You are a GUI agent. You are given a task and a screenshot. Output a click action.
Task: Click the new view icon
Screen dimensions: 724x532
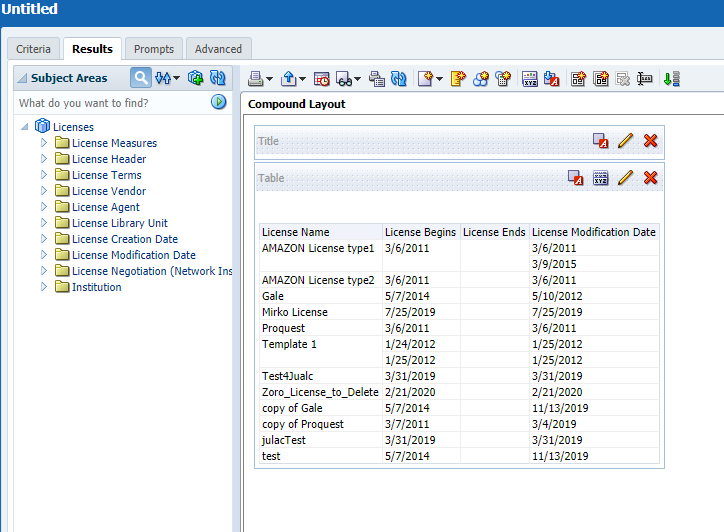click(426, 79)
